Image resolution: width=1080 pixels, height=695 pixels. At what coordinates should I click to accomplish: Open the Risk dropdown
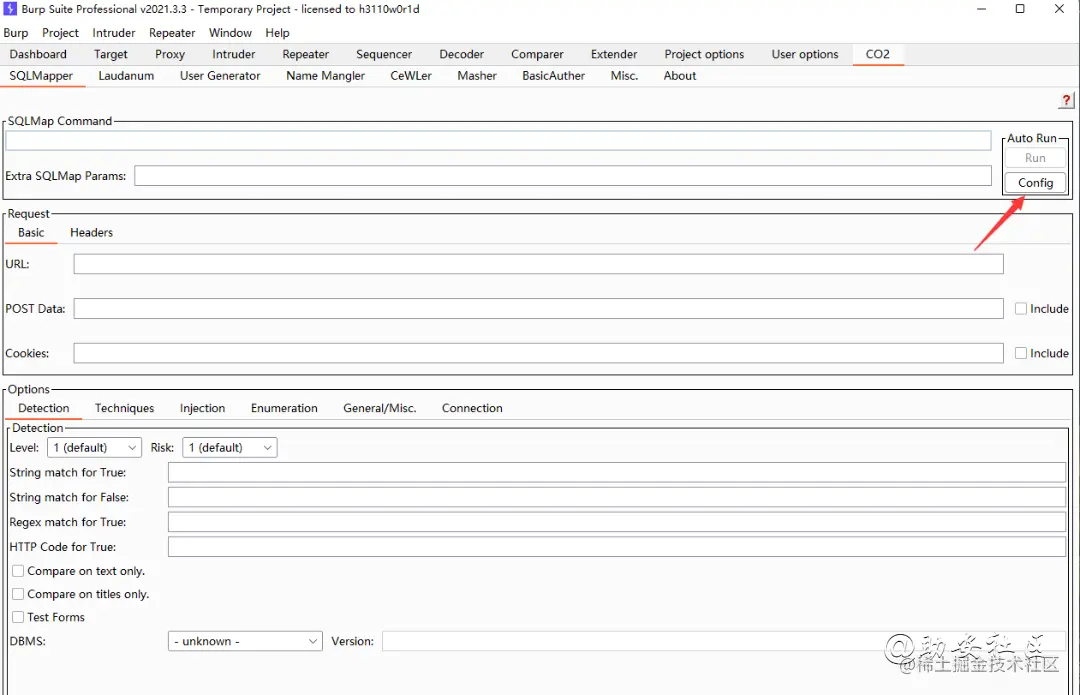pos(229,448)
